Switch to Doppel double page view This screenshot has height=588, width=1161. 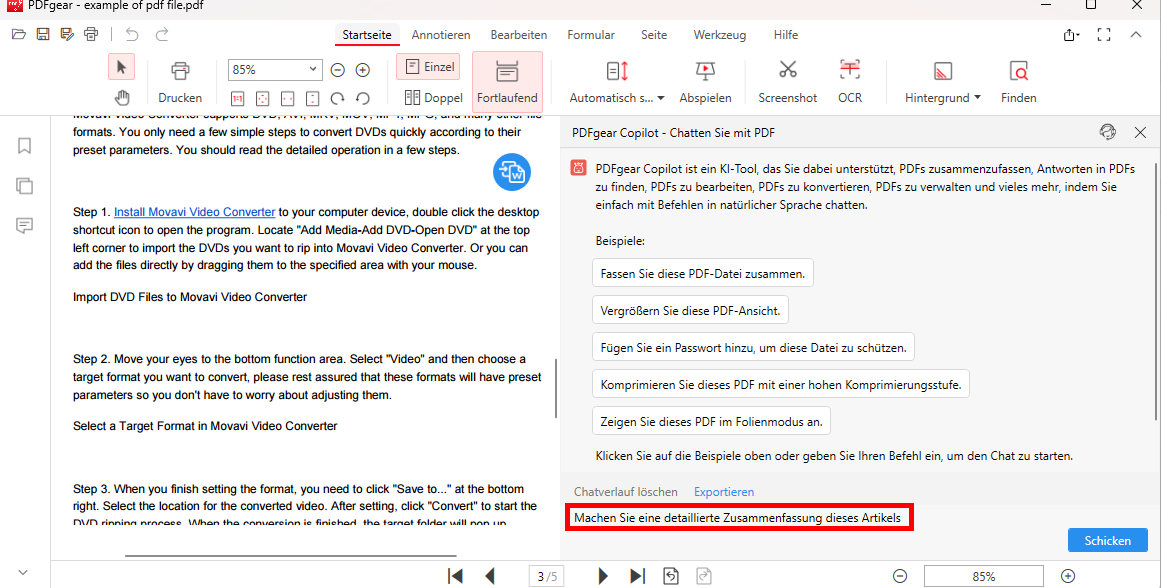[x=433, y=98]
